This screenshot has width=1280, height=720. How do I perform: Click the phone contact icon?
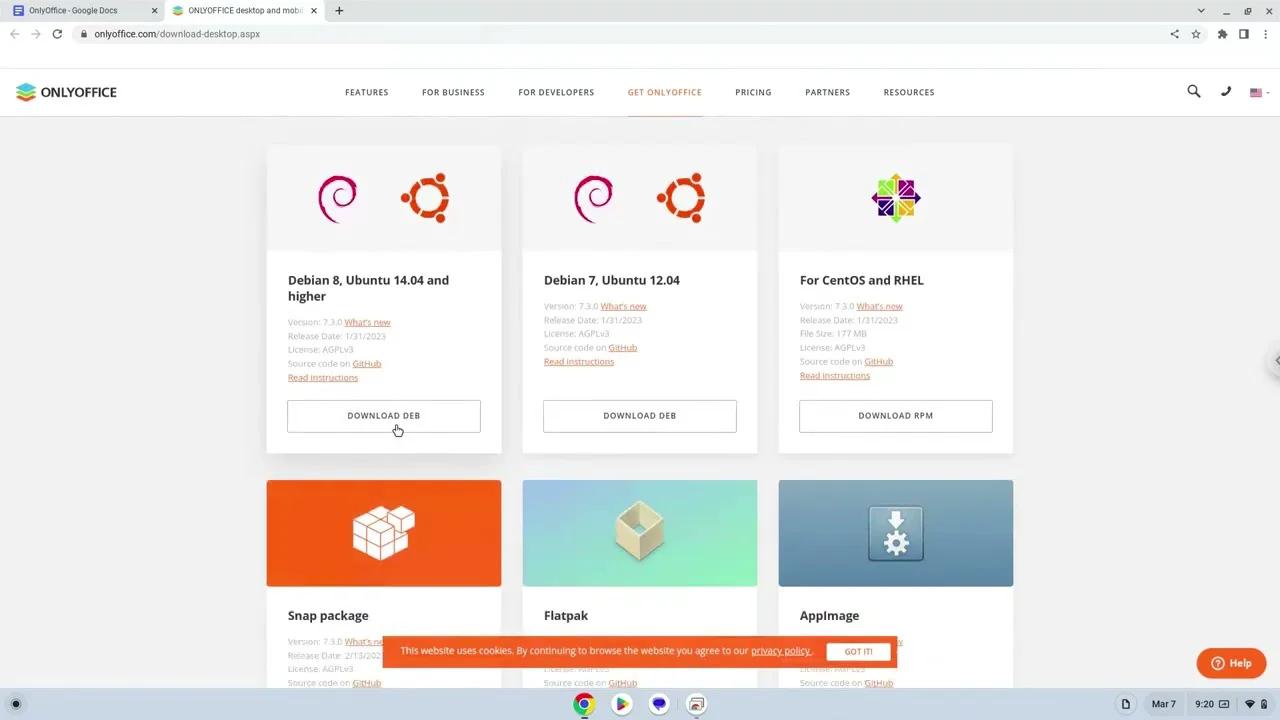click(1226, 91)
